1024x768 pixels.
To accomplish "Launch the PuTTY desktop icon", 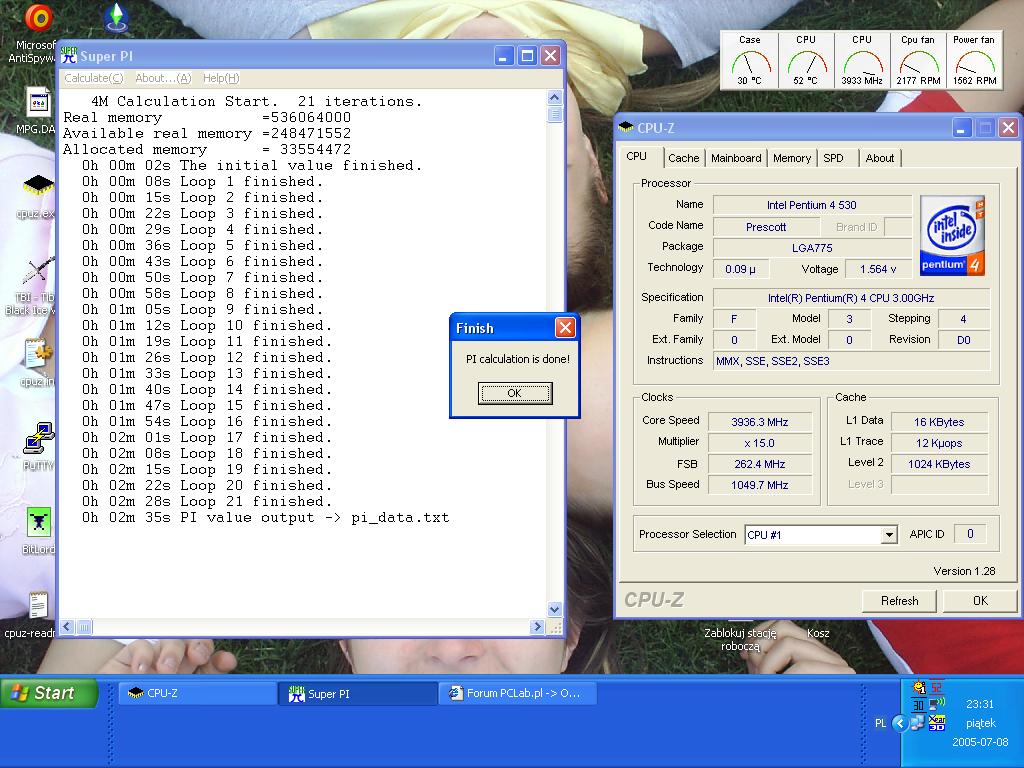I will pos(38,438).
